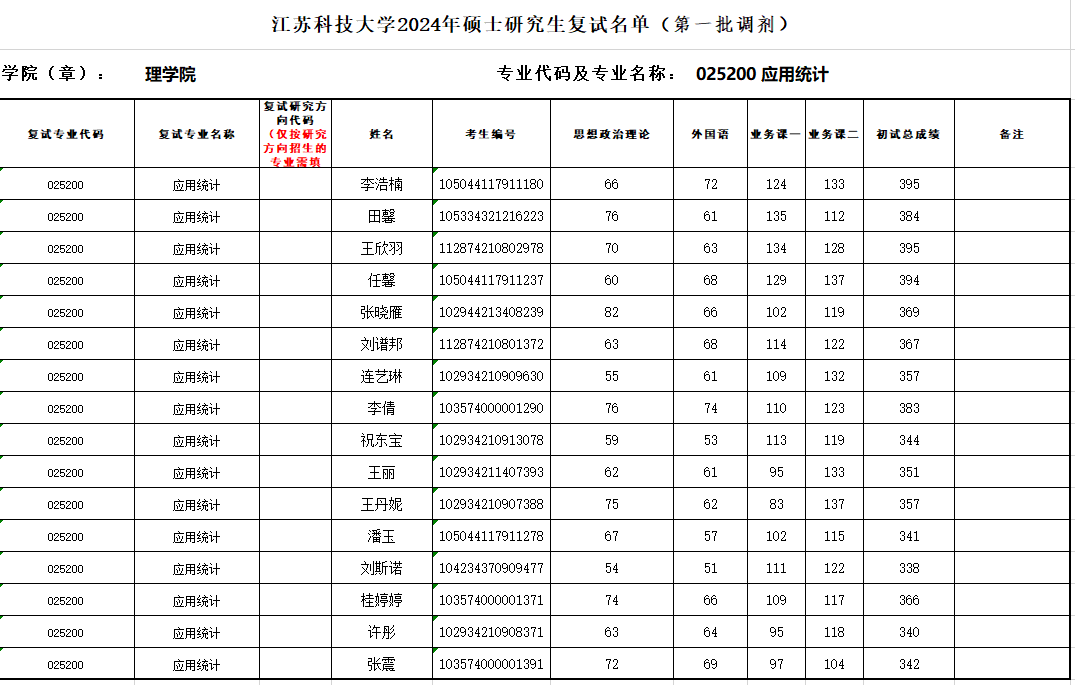Image resolution: width=1075 pixels, height=685 pixels.
Task: Select total score 341 in 潘玉's row
Action: (x=909, y=536)
